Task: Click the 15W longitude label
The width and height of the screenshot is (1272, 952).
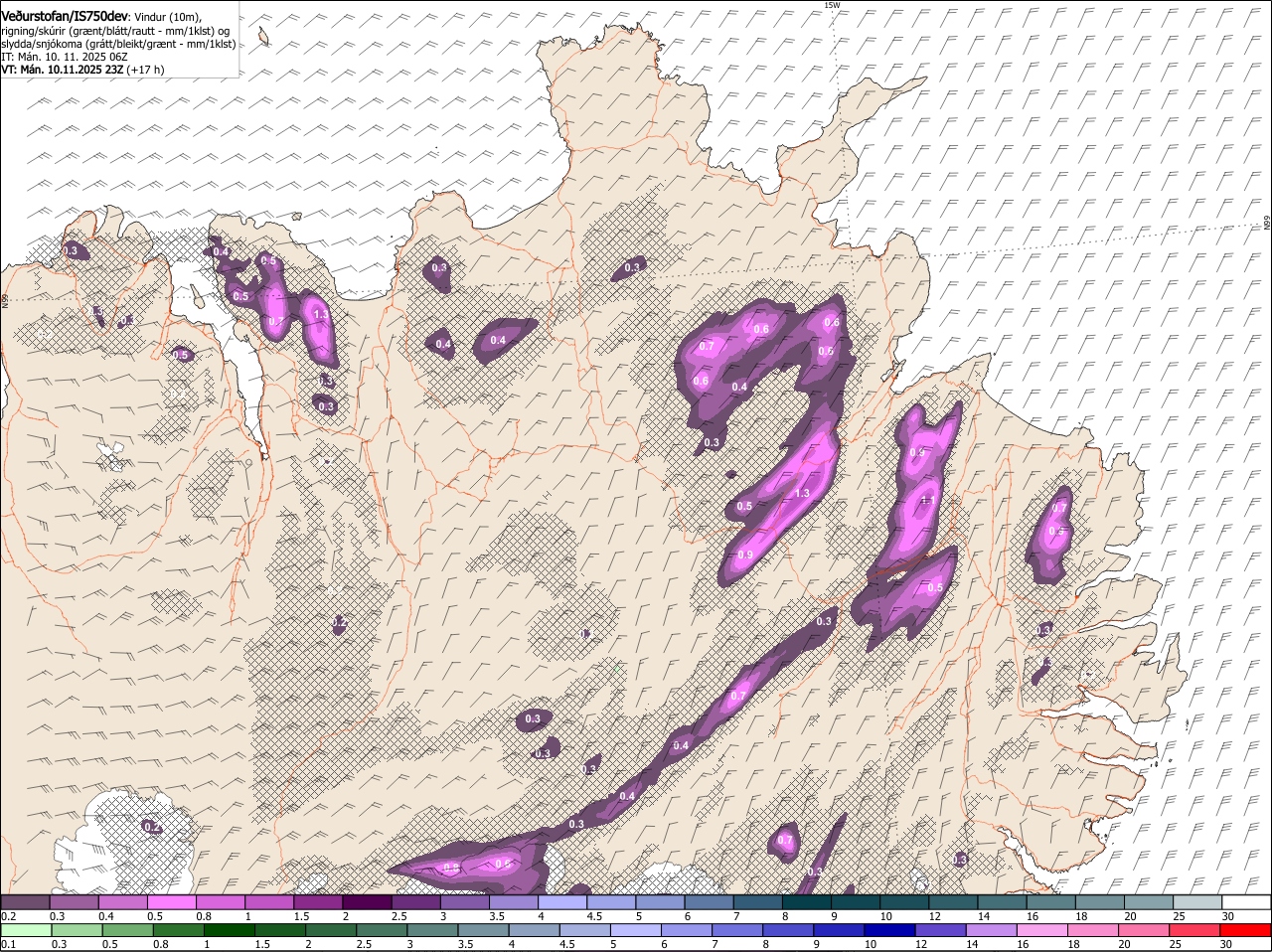Action: 832,5
